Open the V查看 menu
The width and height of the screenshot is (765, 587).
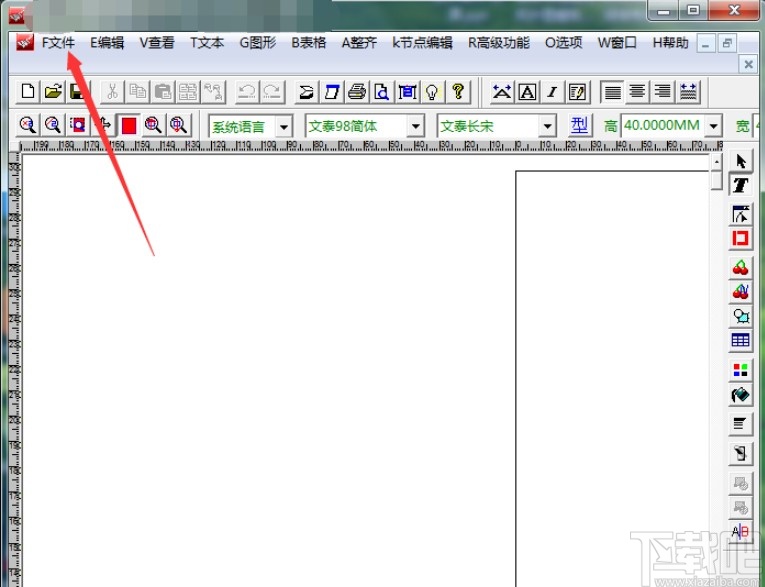pos(157,43)
